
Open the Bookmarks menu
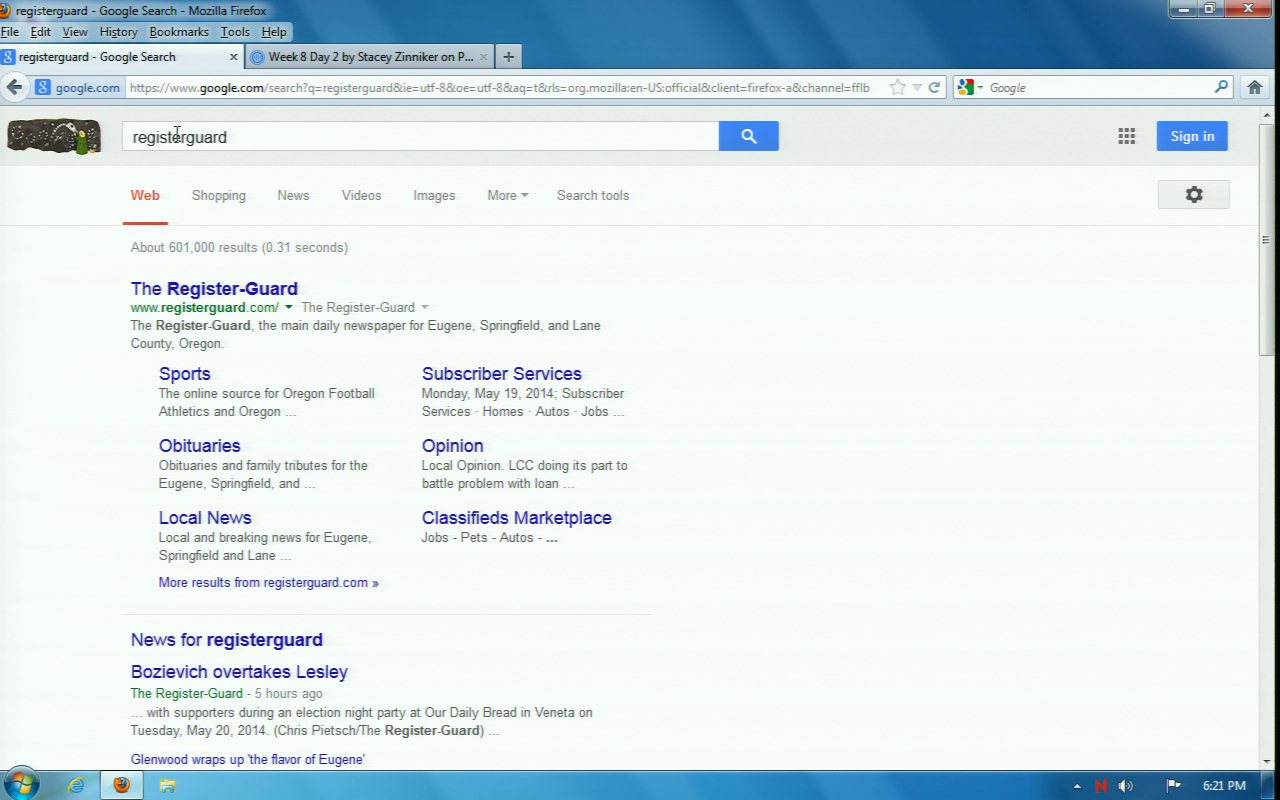178,32
